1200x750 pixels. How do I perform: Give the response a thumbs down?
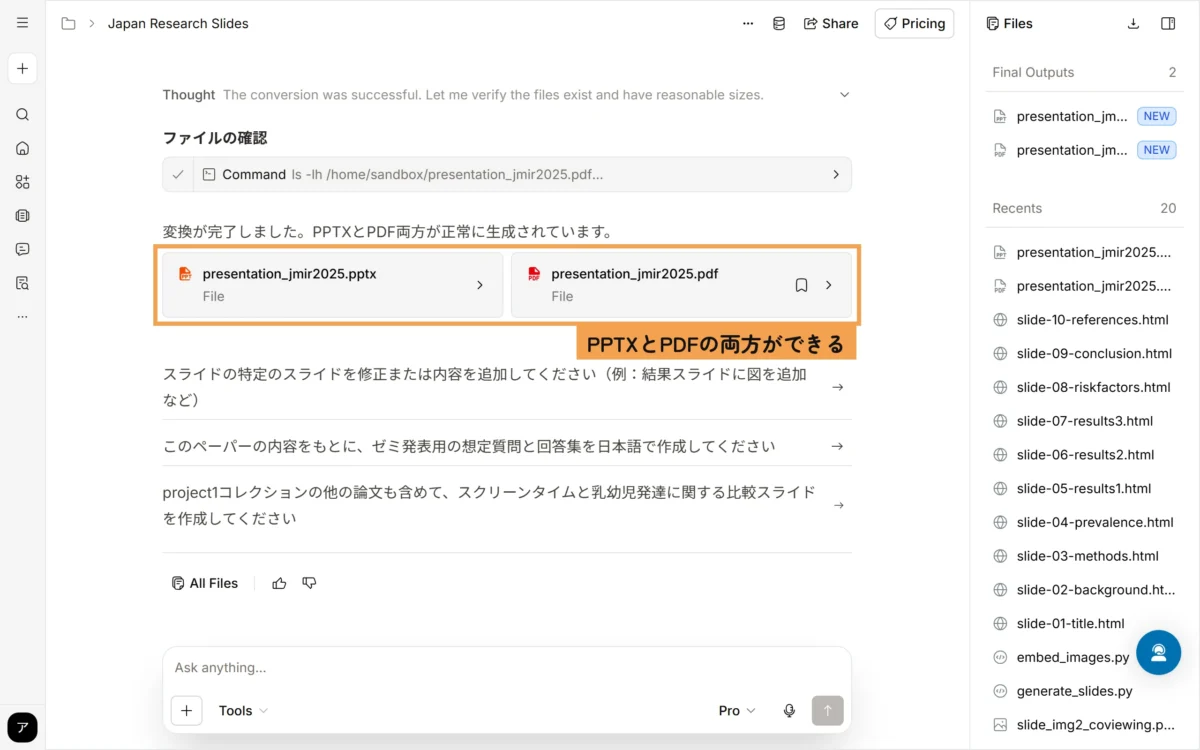pyautogui.click(x=309, y=583)
